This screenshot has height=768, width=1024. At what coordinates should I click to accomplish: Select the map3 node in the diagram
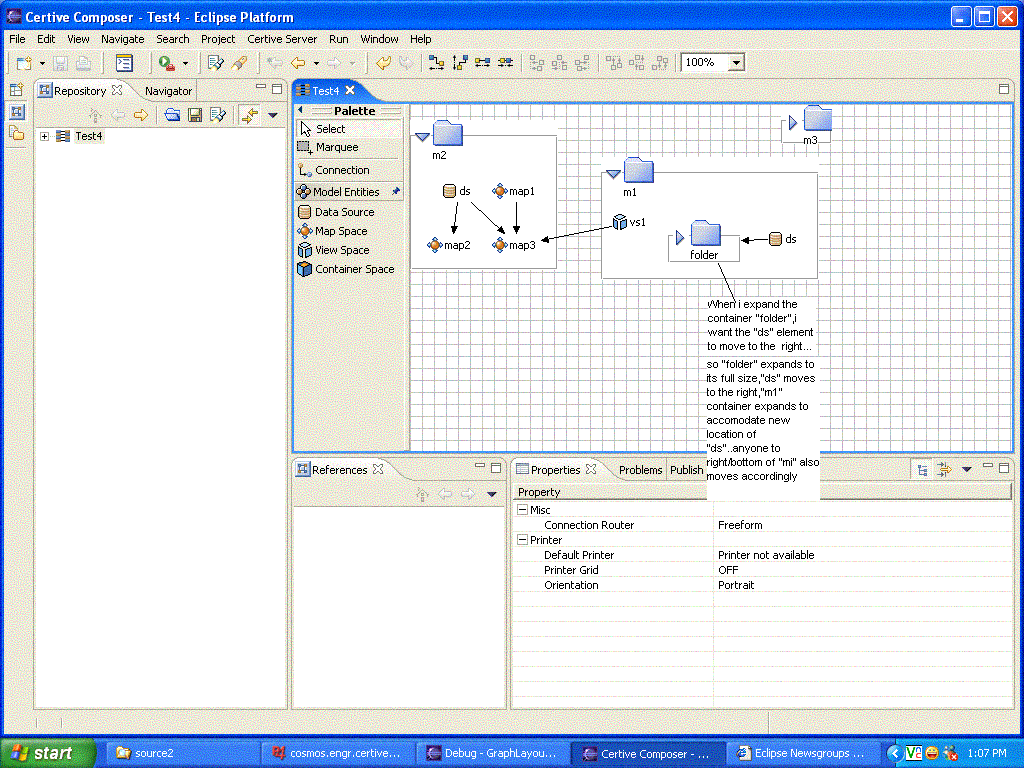[x=514, y=245]
